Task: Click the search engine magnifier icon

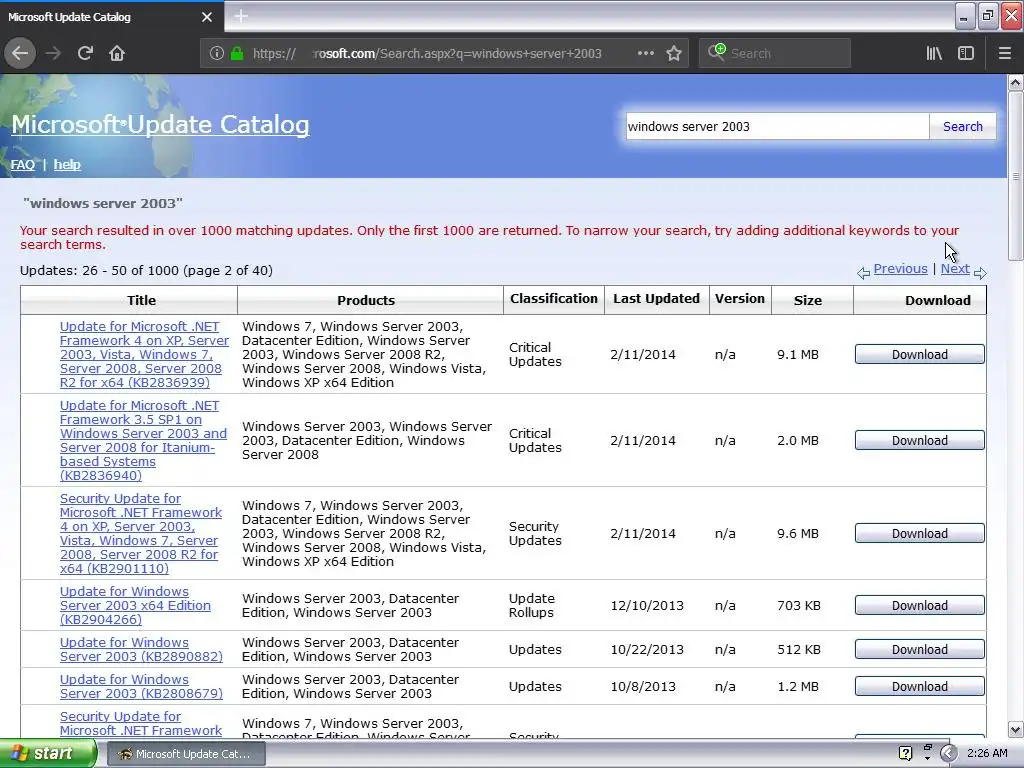Action: (716, 52)
